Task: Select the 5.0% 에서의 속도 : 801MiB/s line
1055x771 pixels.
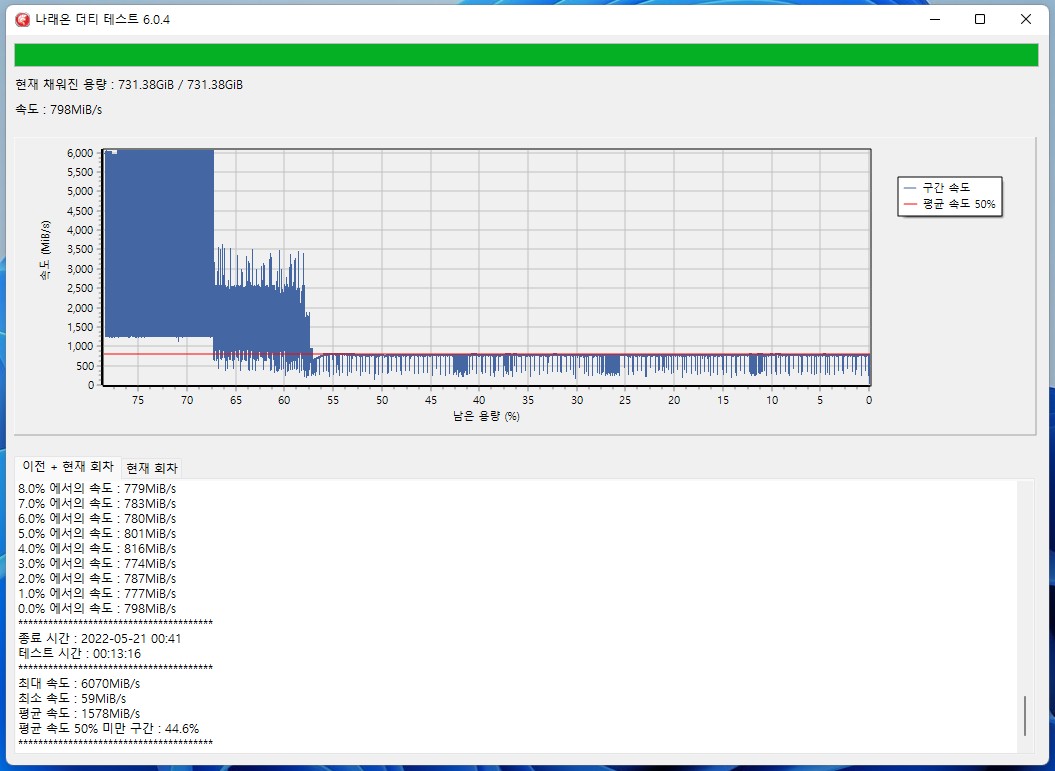Action: (97, 534)
